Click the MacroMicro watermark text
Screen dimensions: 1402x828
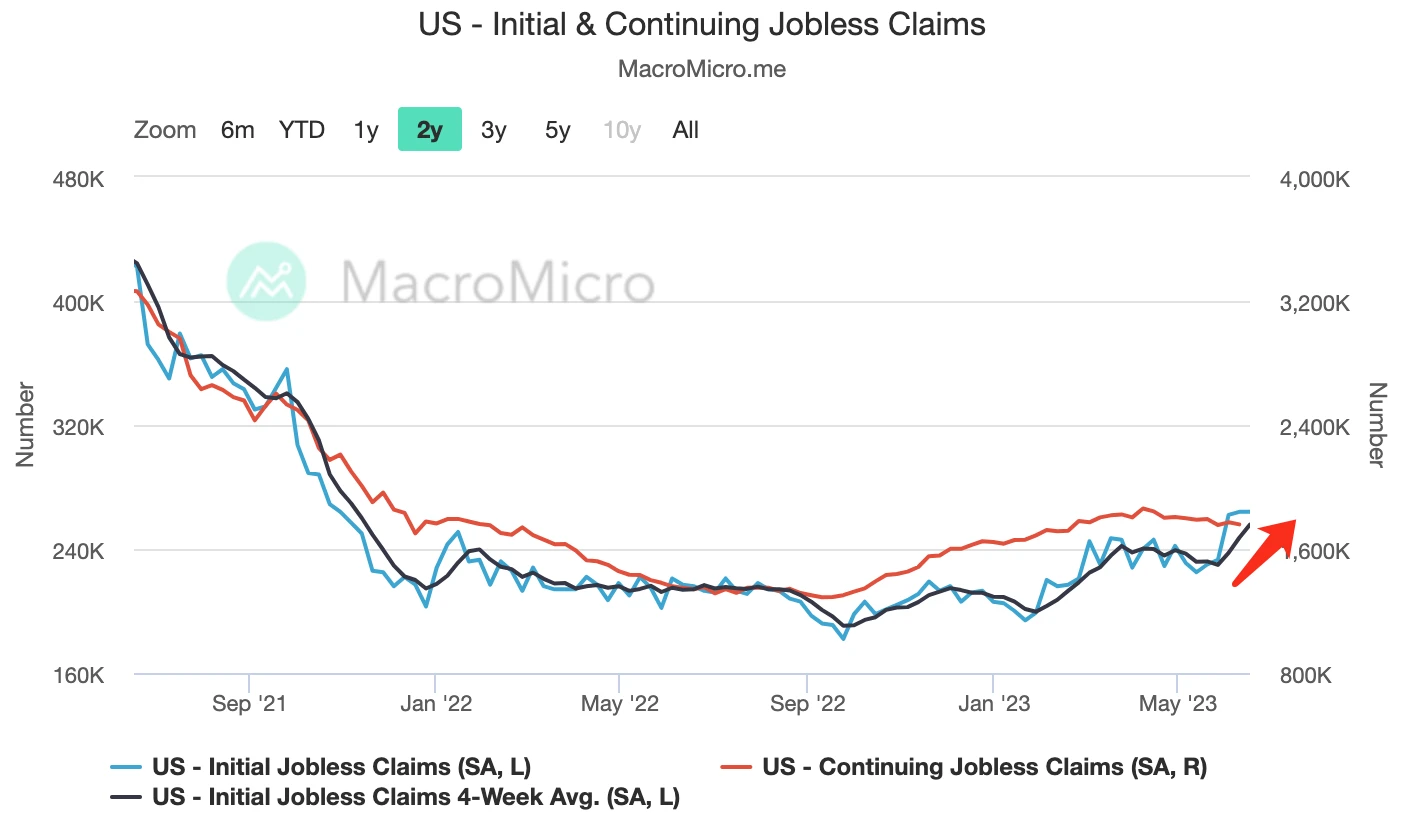click(x=497, y=281)
